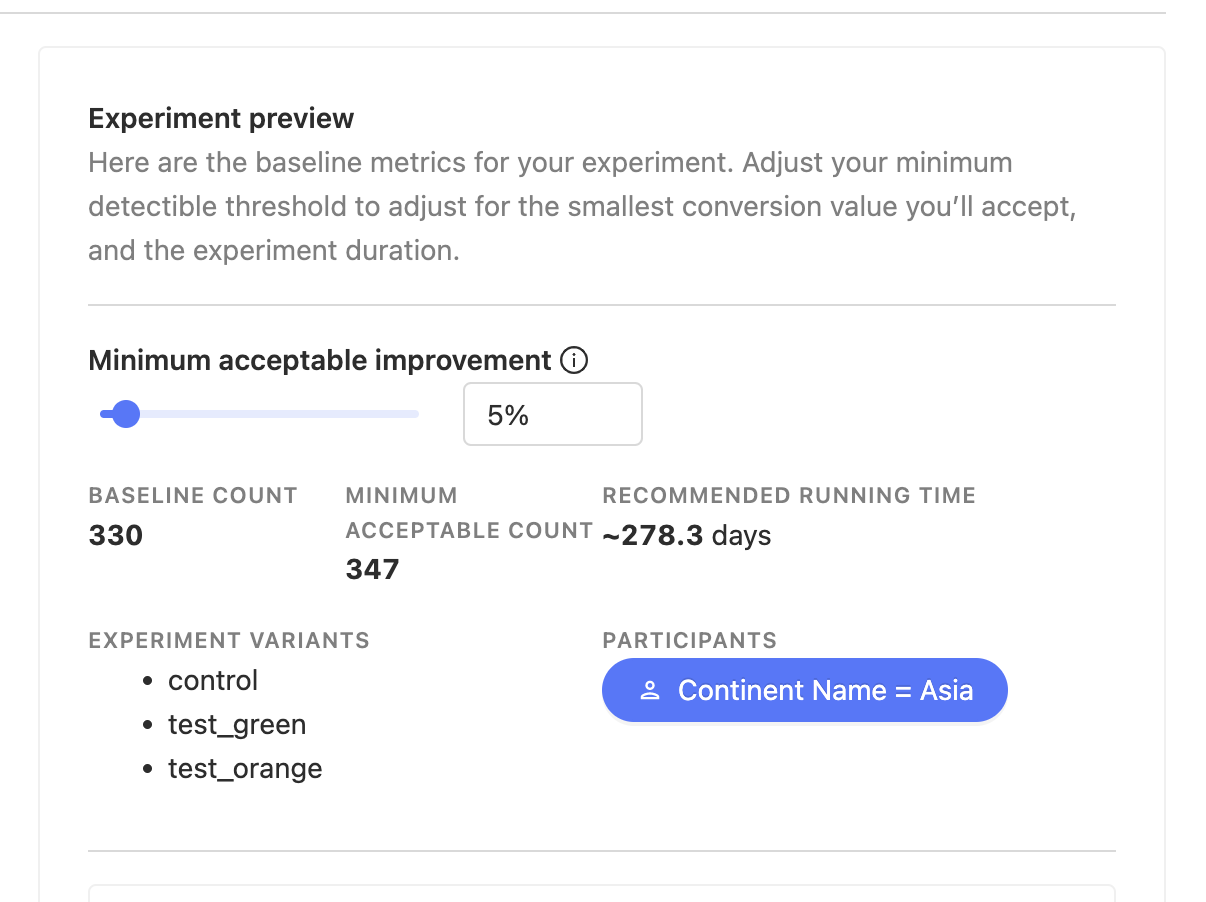1206x902 pixels.
Task: Click the 5% improvement value field
Action: (552, 413)
